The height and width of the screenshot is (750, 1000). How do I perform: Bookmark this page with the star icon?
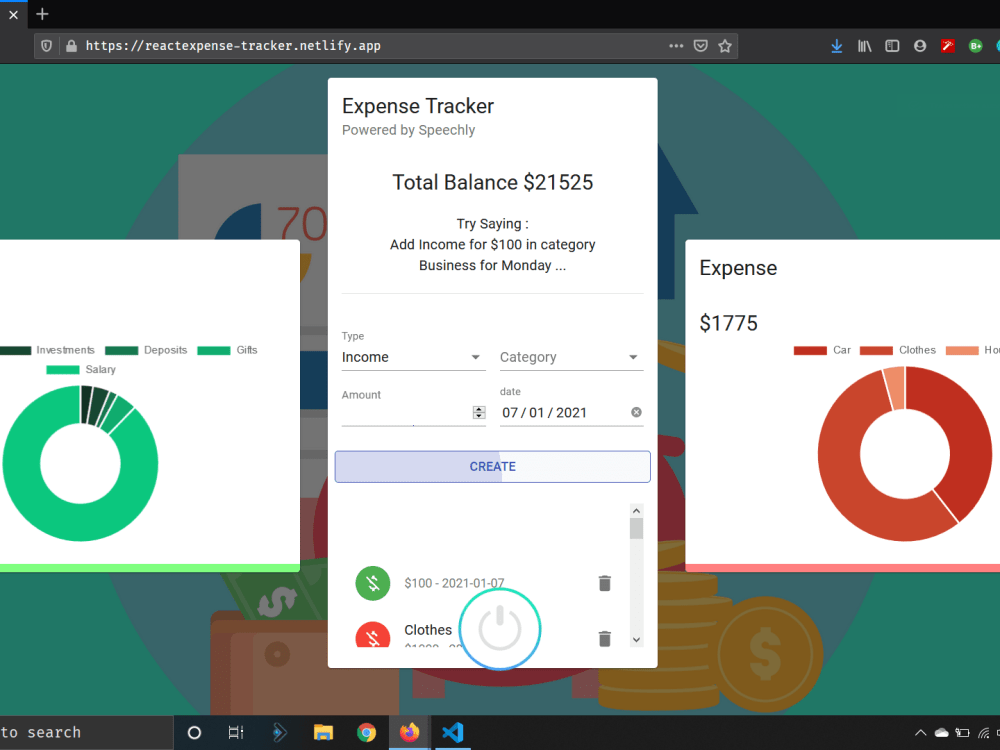click(724, 46)
